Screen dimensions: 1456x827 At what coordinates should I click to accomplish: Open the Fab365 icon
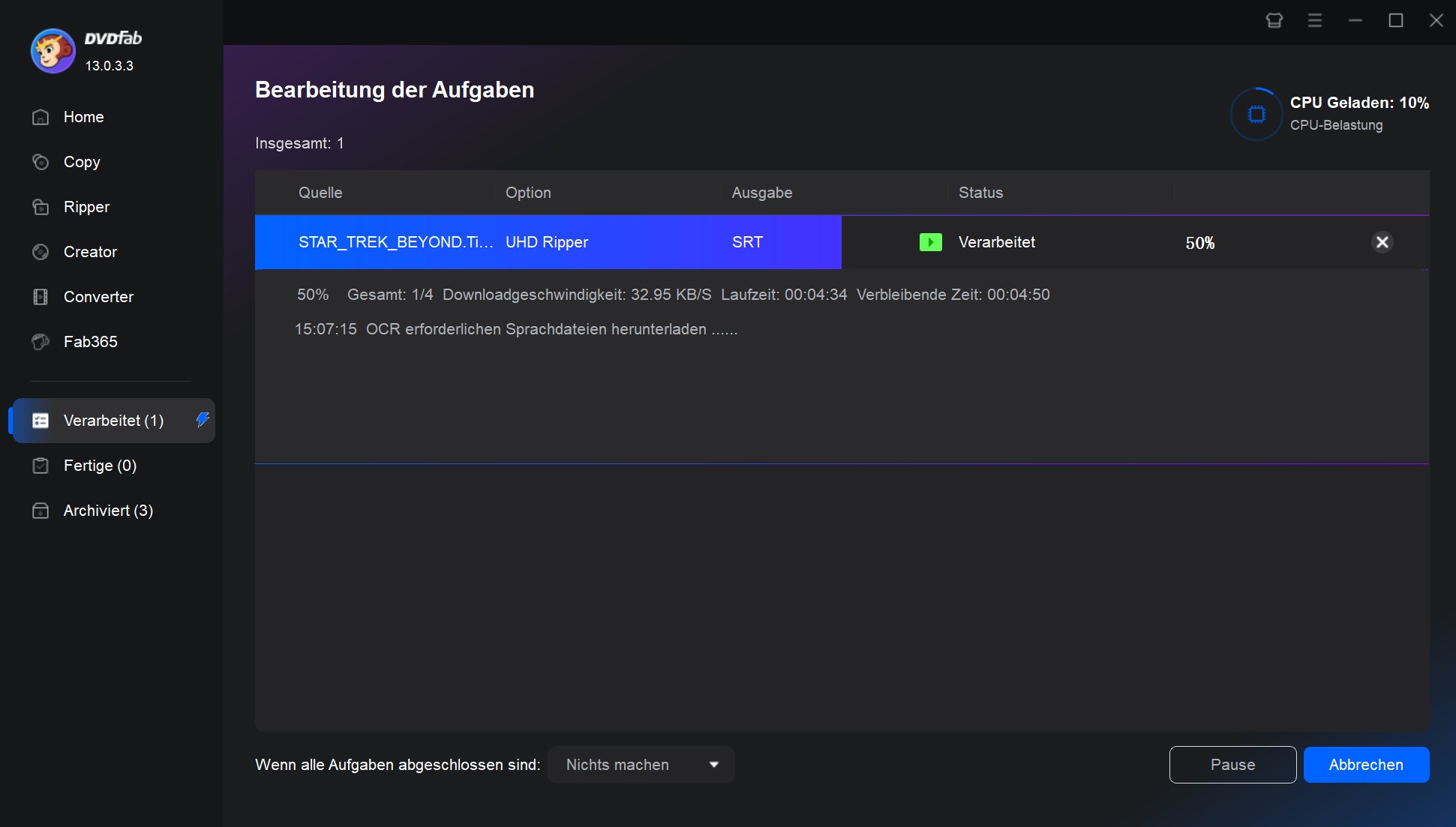click(41, 342)
